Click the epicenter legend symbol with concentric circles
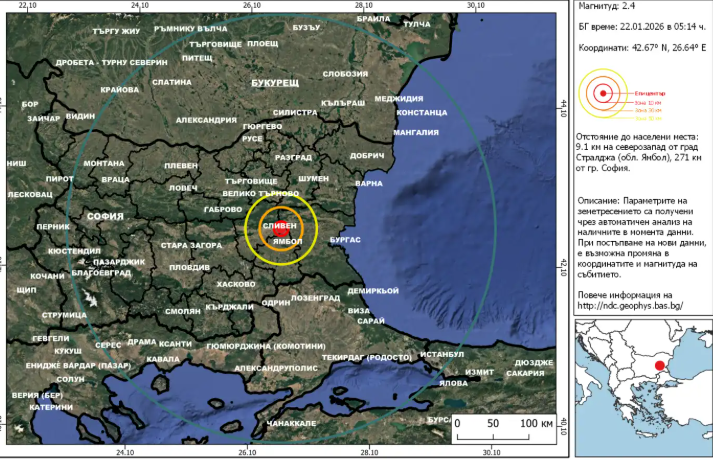Screen dimensions: 713x460 [x=603, y=94]
